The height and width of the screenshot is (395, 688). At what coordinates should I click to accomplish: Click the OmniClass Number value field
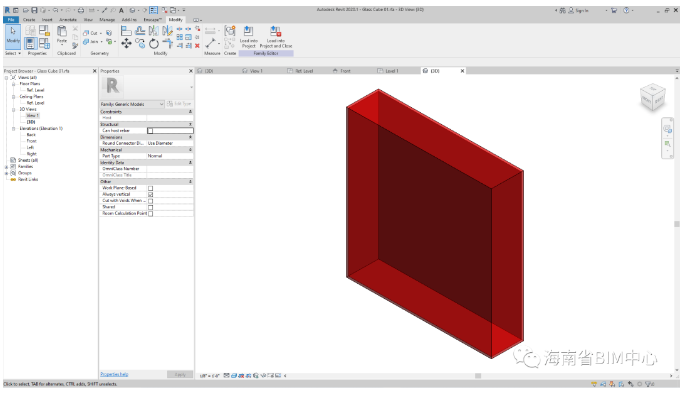click(170, 169)
